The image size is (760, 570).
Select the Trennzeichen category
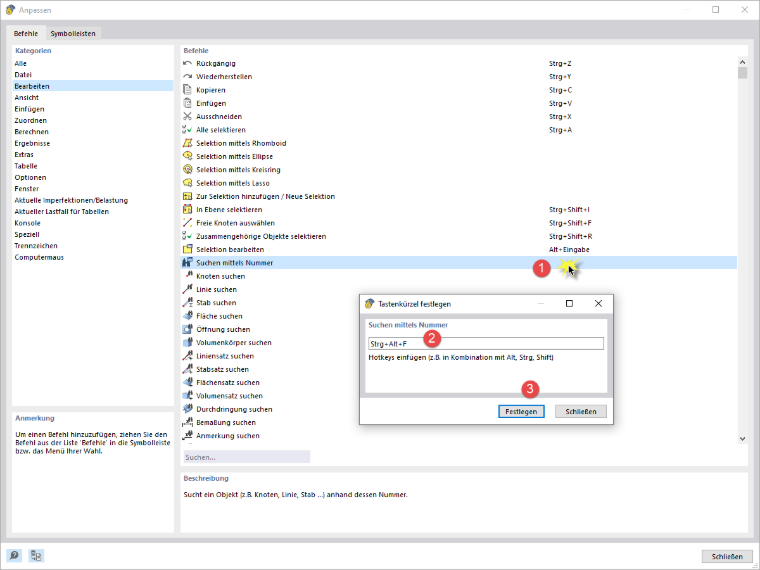[93, 246]
